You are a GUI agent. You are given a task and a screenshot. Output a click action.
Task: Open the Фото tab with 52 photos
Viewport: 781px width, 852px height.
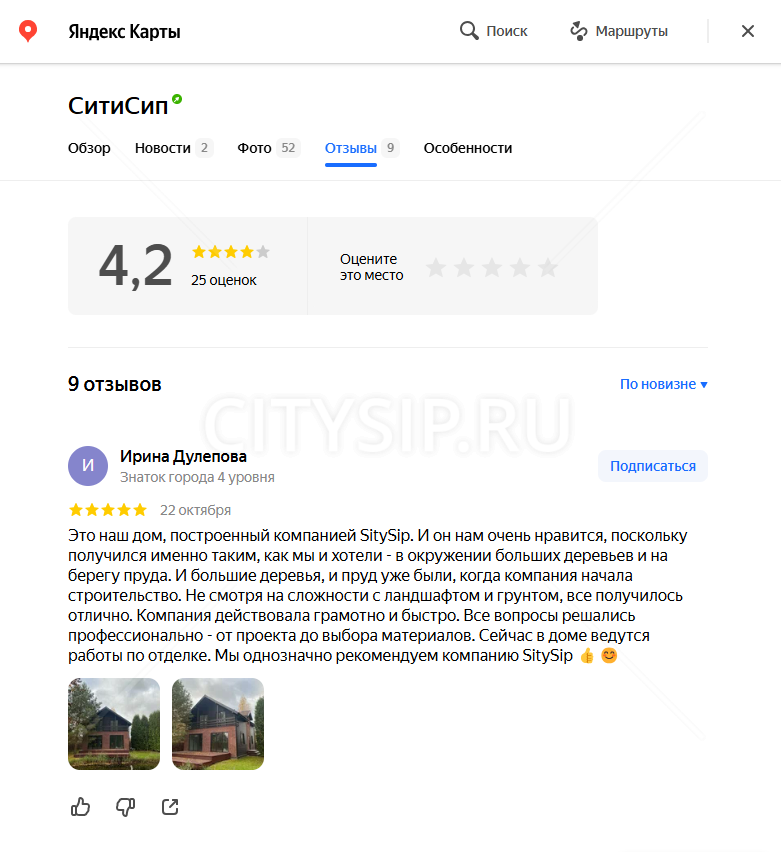[x=268, y=148]
